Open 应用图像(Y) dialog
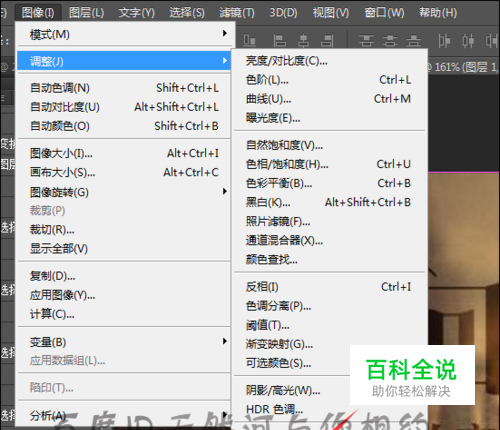Screen dimensions: 500x430 pos(124,295)
